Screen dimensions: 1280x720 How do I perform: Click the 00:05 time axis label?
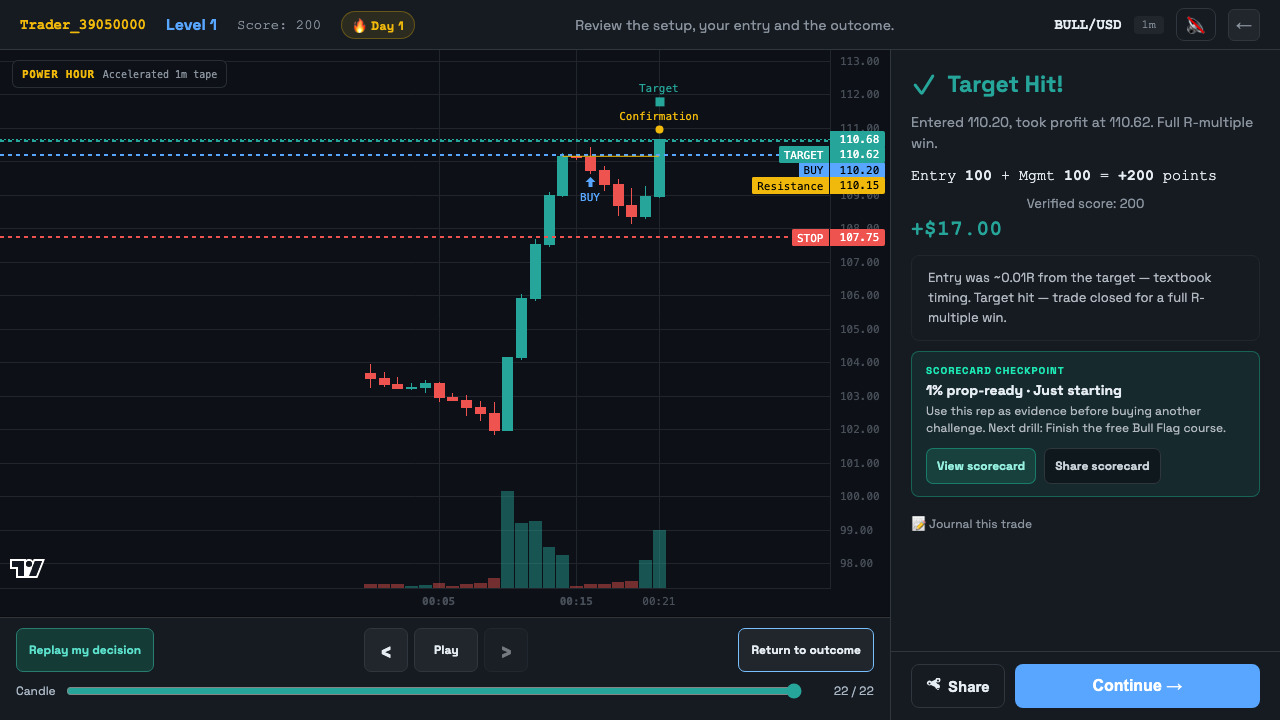coord(438,602)
